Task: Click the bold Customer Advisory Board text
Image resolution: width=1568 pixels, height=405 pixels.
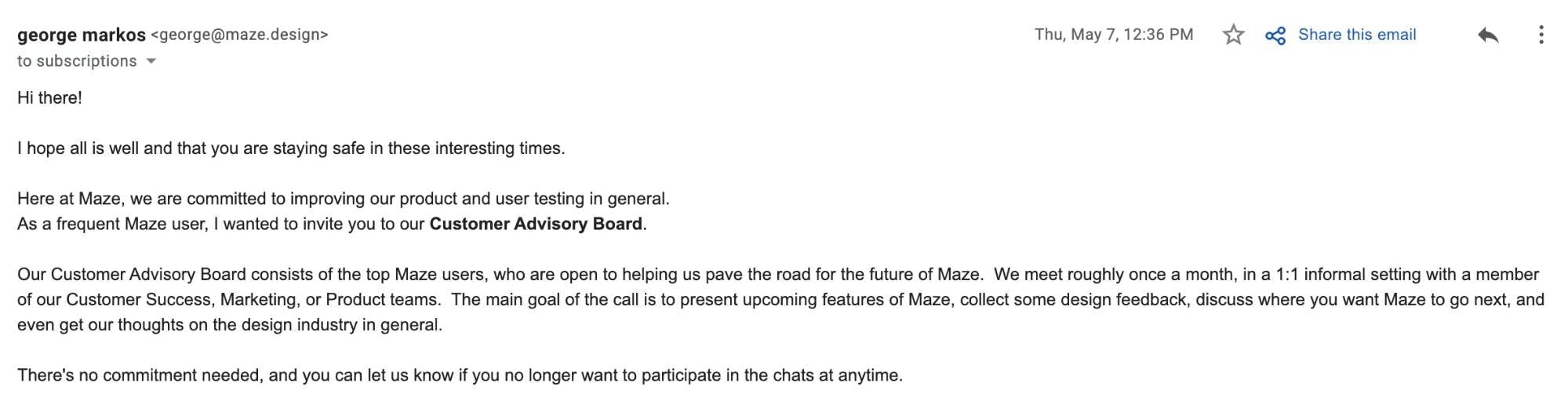Action: tap(536, 224)
